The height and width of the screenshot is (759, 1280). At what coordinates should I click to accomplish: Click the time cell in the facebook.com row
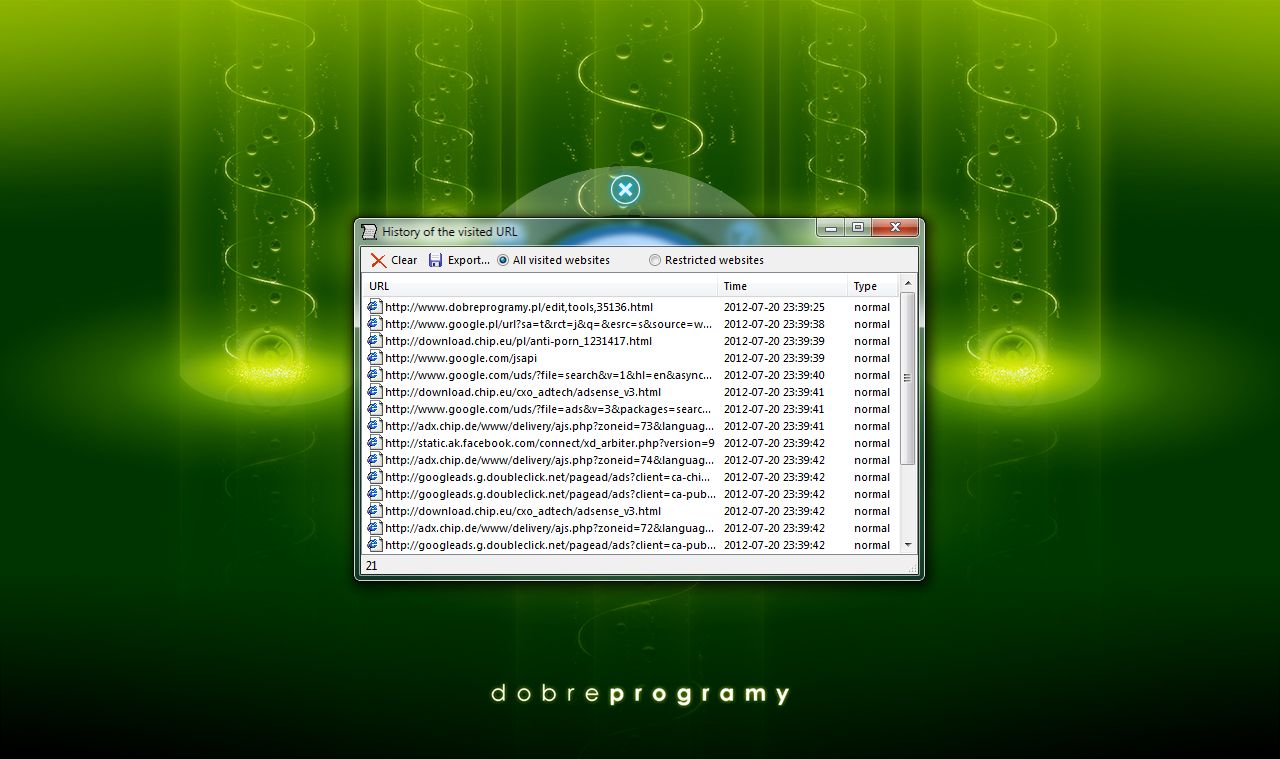[x=774, y=443]
